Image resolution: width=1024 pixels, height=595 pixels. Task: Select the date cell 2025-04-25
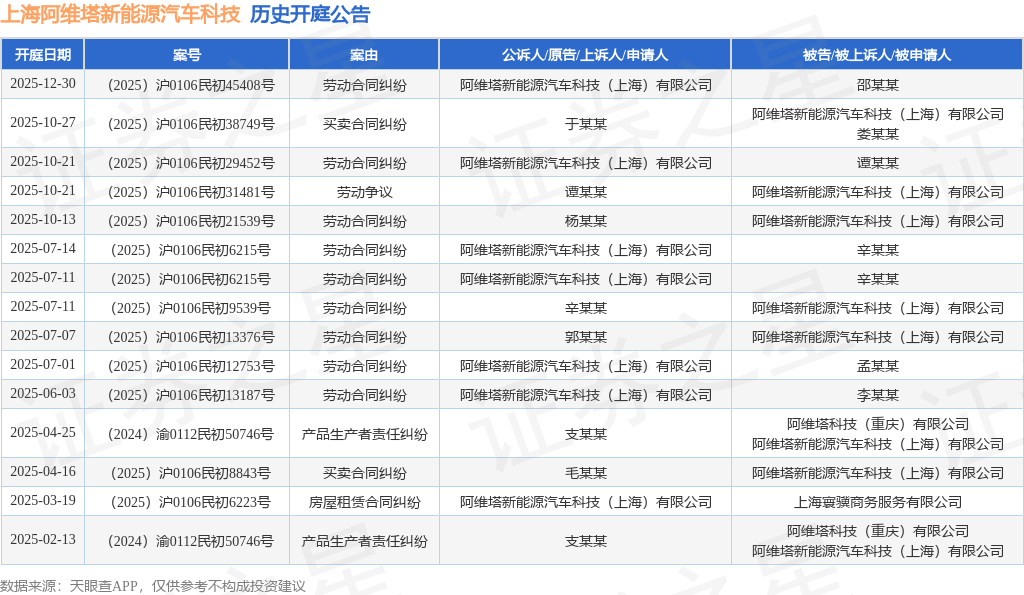pyautogui.click(x=42, y=432)
